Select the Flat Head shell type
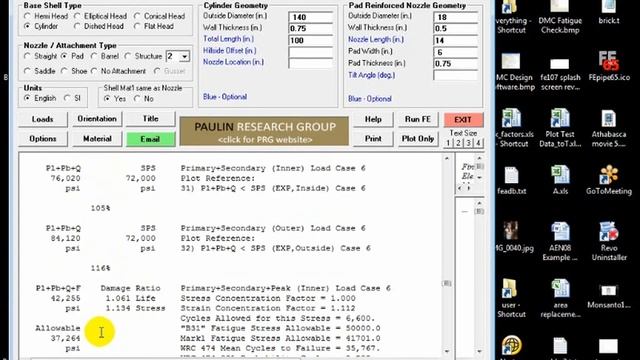Image resolution: width=640 pixels, height=360 pixels. 137,26
